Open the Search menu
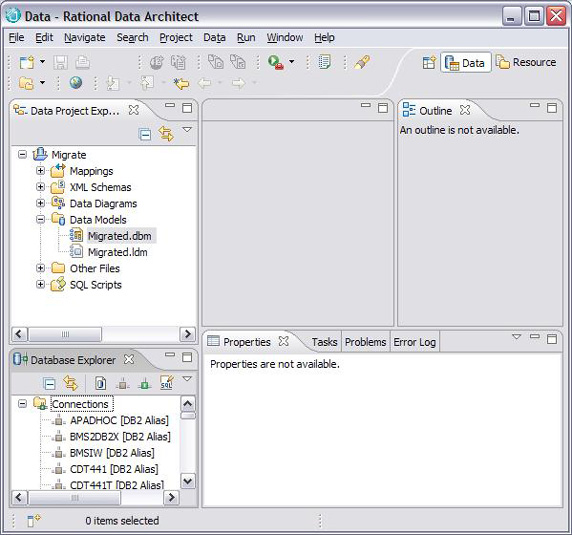Screen dimensions: 572x535 coord(132,38)
